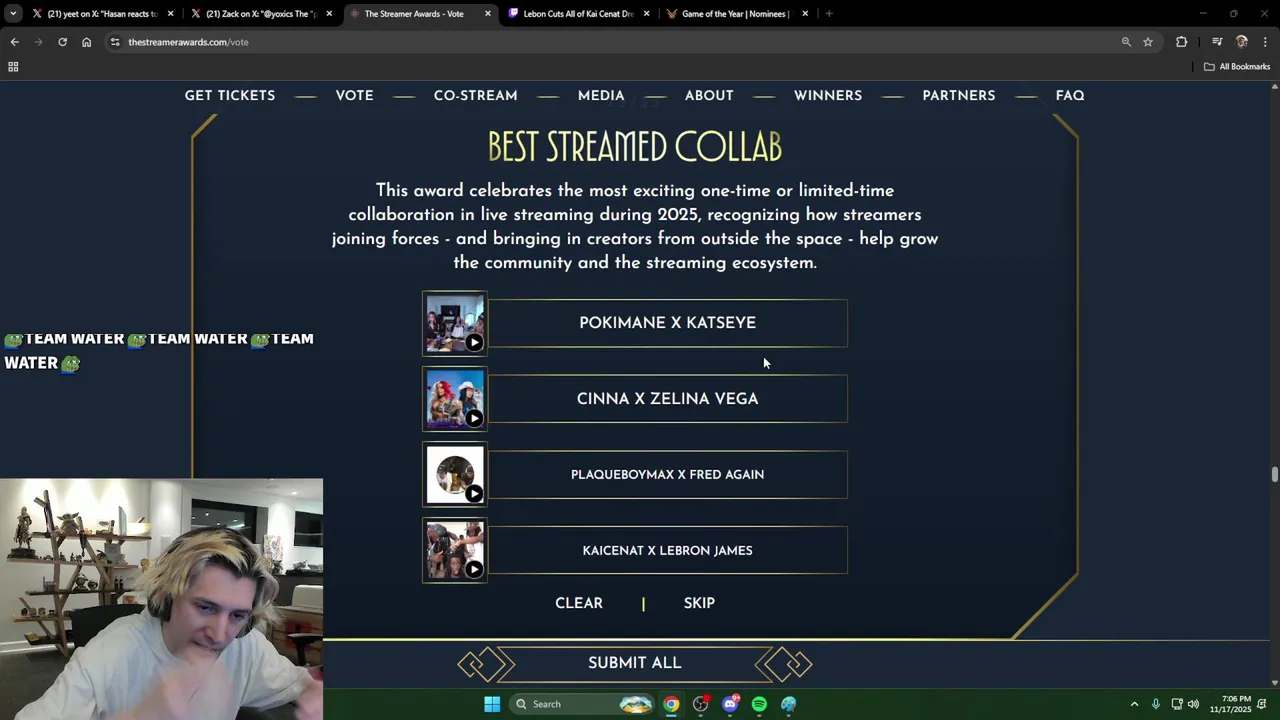Open GET TICKETS page
Screen dimensions: 1280x720
click(230, 95)
